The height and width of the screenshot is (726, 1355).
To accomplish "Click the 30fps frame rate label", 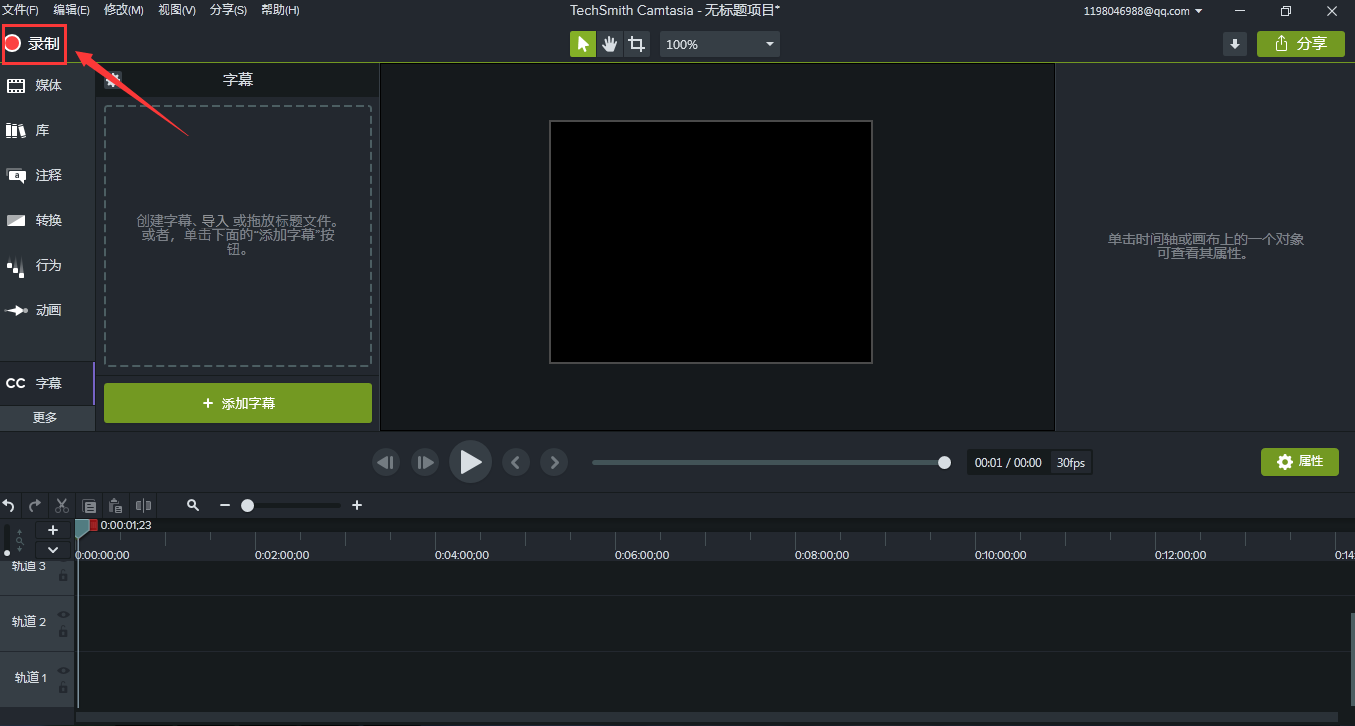I will 1071,463.
